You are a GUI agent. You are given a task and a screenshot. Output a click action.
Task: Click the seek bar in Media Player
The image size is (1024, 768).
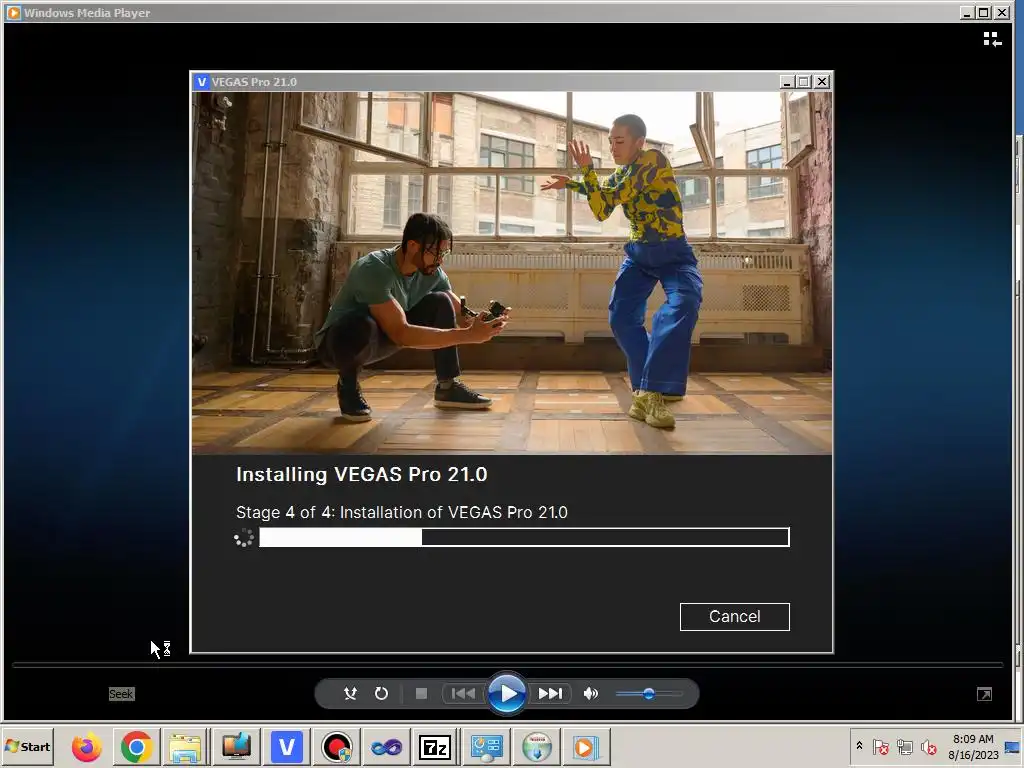pyautogui.click(x=507, y=665)
